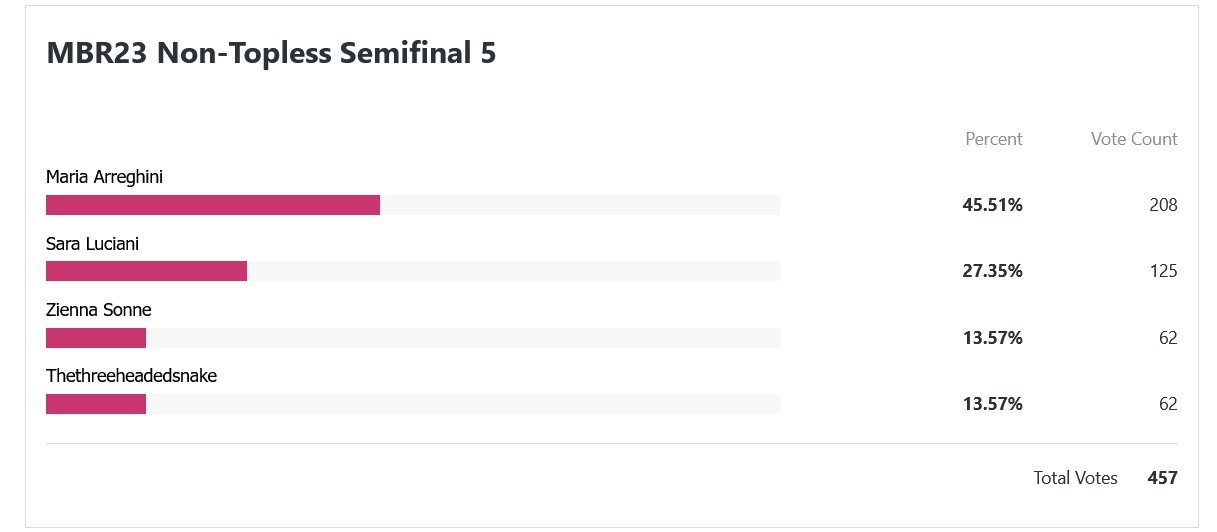Click Thethreeheadedsnake's 13.57% percentage
Image resolution: width=1217 pixels, height=532 pixels.
tap(992, 404)
